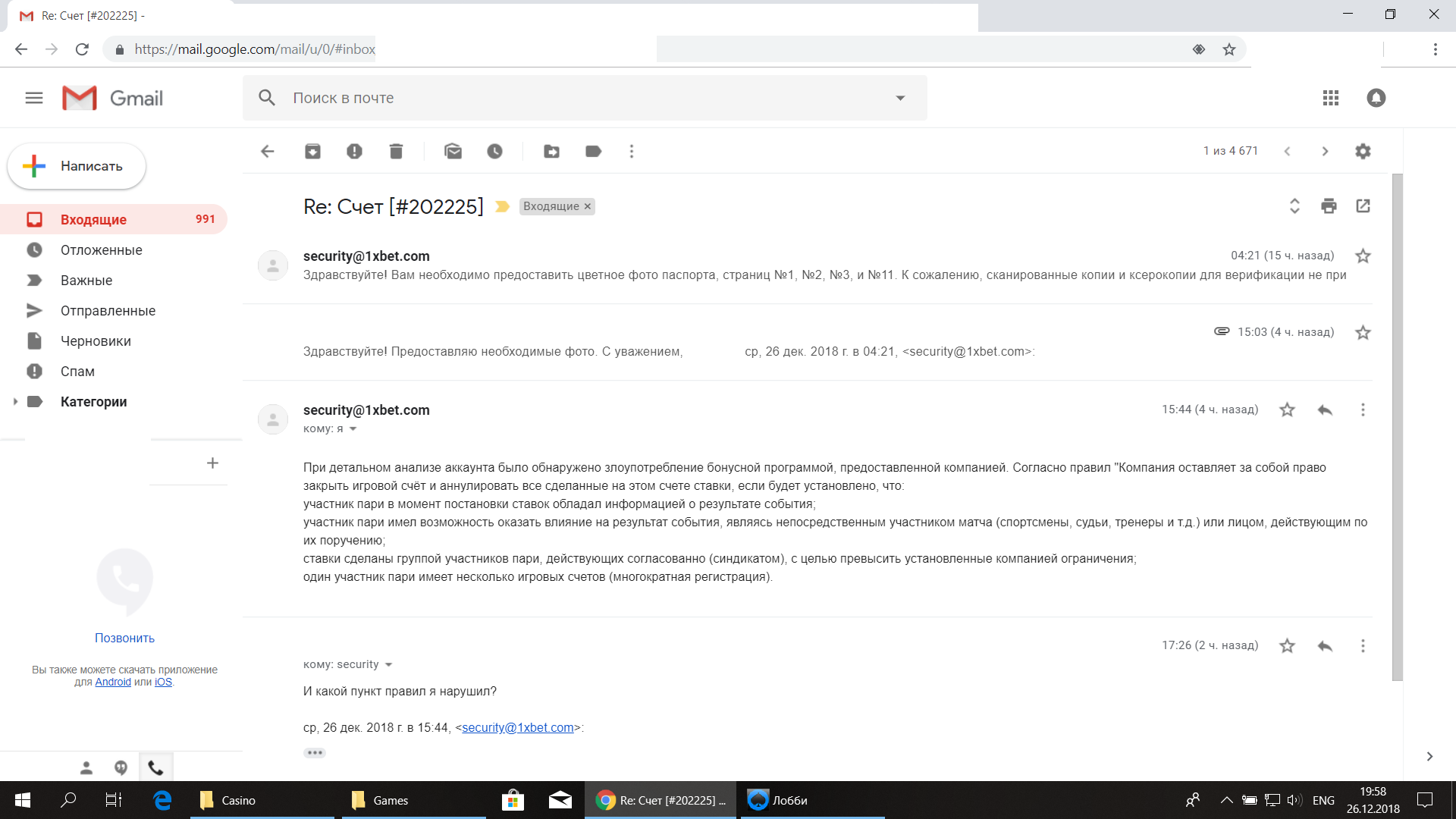This screenshot has width=1456, height=819.
Task: Click the Позвонить link
Action: pos(124,639)
